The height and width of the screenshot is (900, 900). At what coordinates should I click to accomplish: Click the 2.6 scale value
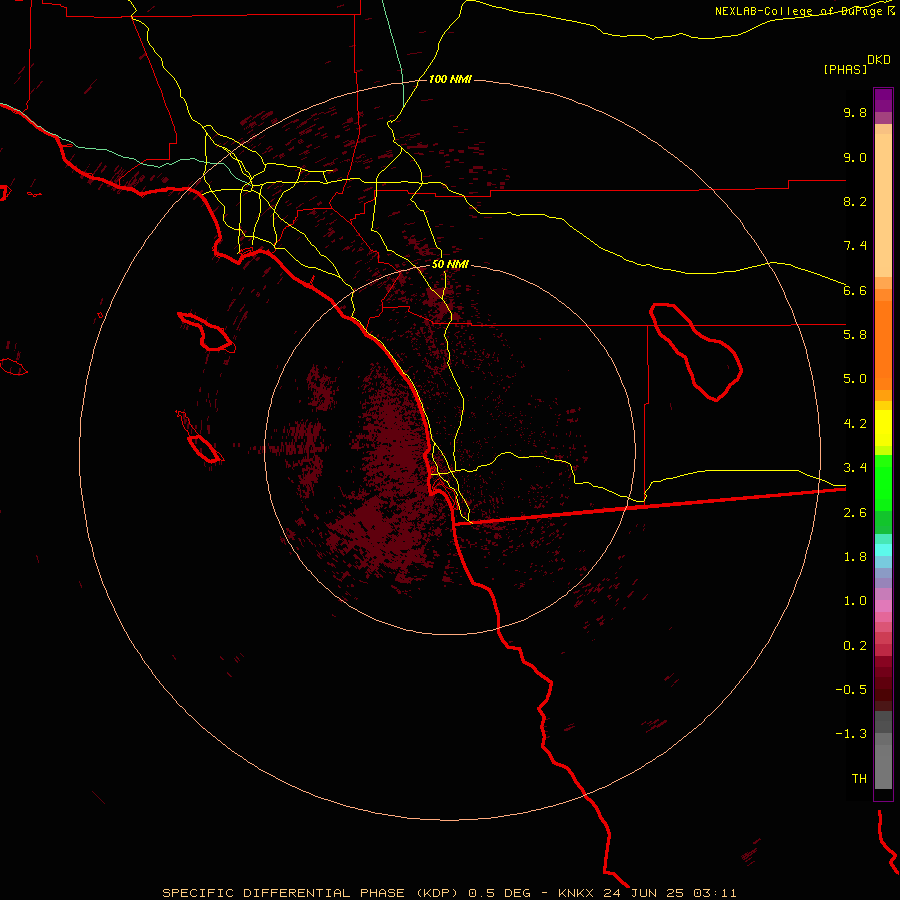click(x=855, y=513)
